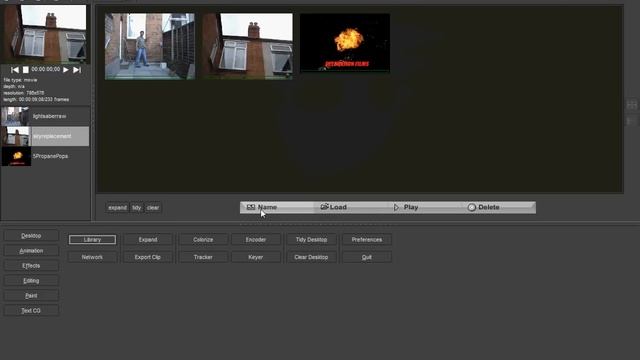Click the Library button
This screenshot has height=360, width=640.
coord(92,240)
